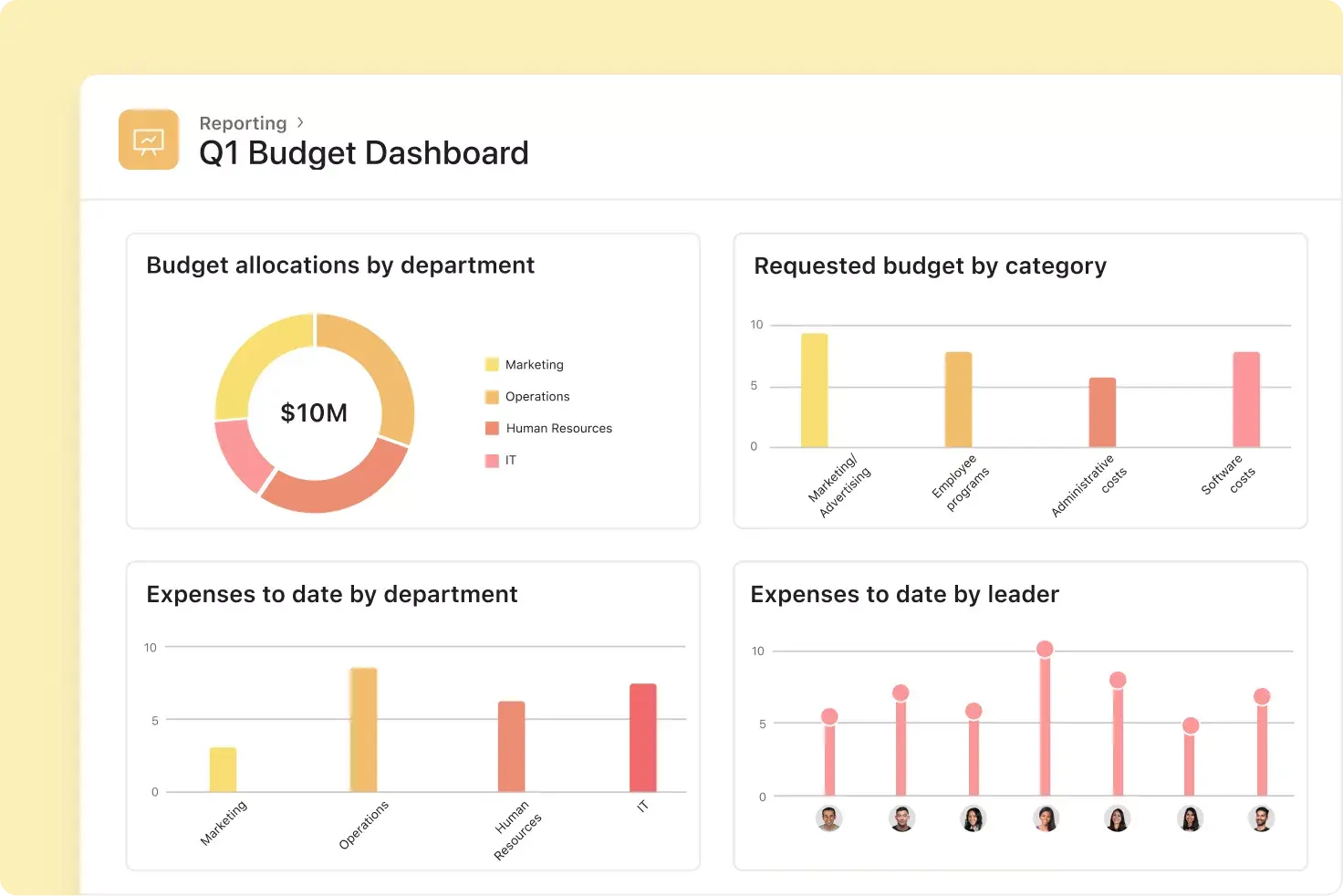Image resolution: width=1343 pixels, height=896 pixels.
Task: Open the Budget allocations by department heading
Action: [x=340, y=266]
